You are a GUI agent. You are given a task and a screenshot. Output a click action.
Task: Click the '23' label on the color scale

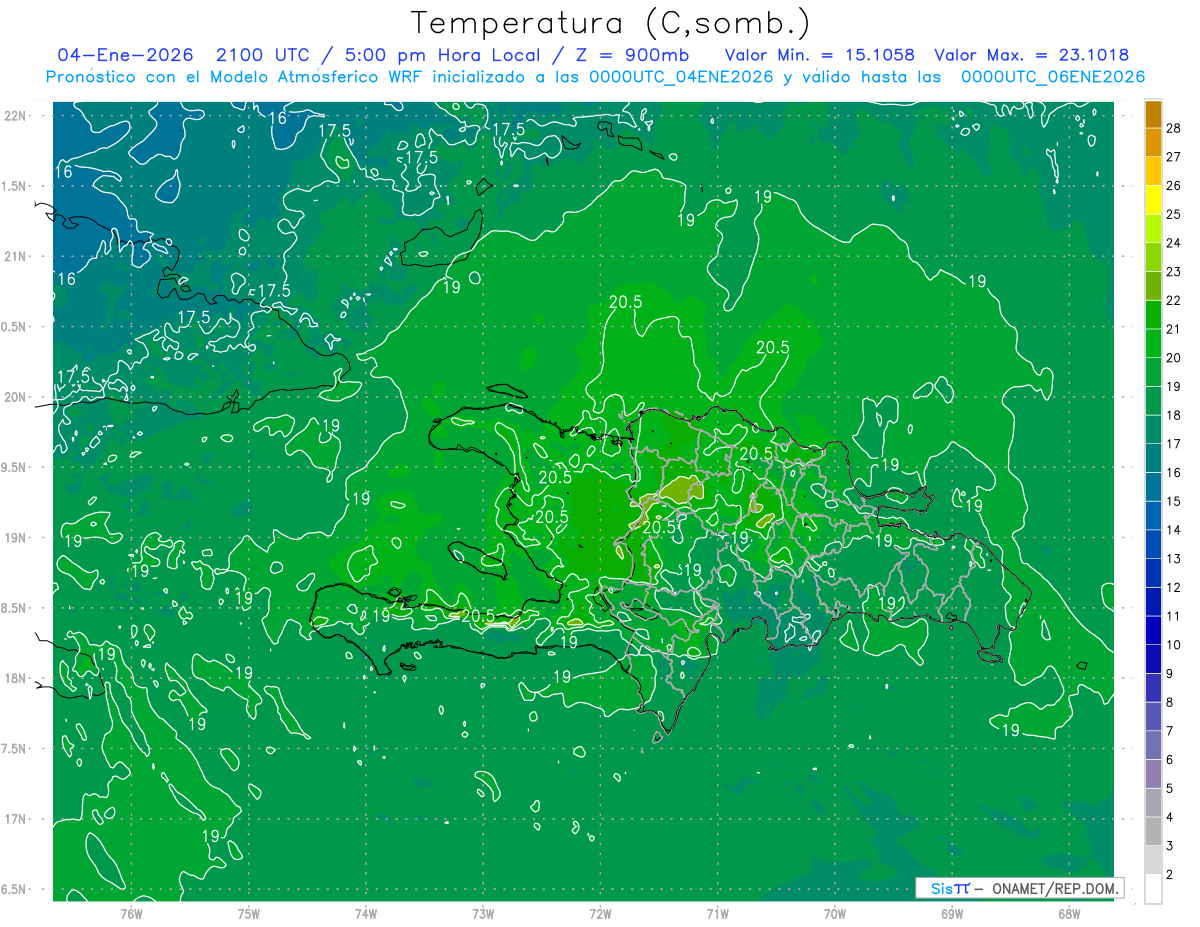(1174, 271)
